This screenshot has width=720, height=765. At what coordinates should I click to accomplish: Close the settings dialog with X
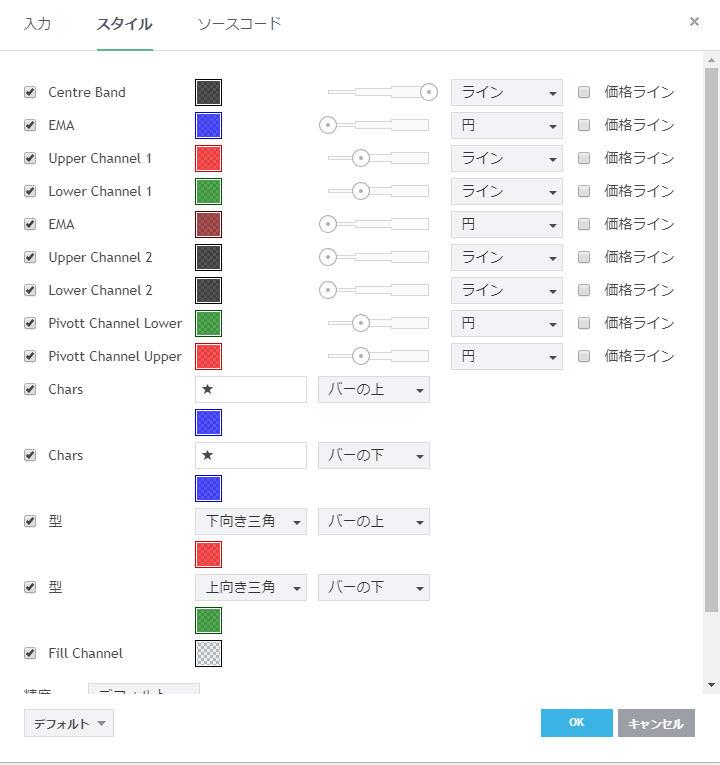click(694, 21)
